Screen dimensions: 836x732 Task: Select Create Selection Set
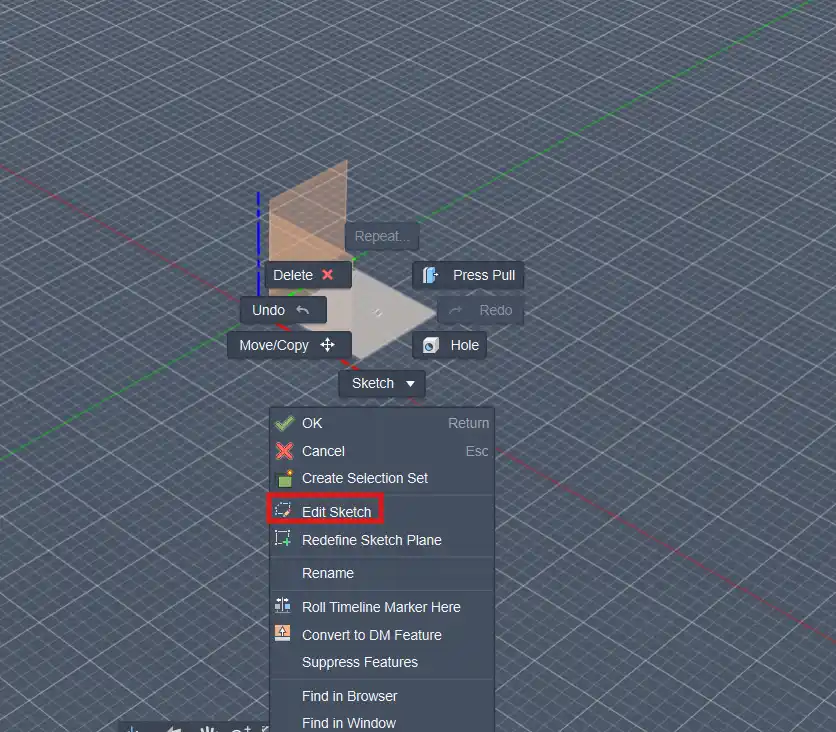point(382,478)
